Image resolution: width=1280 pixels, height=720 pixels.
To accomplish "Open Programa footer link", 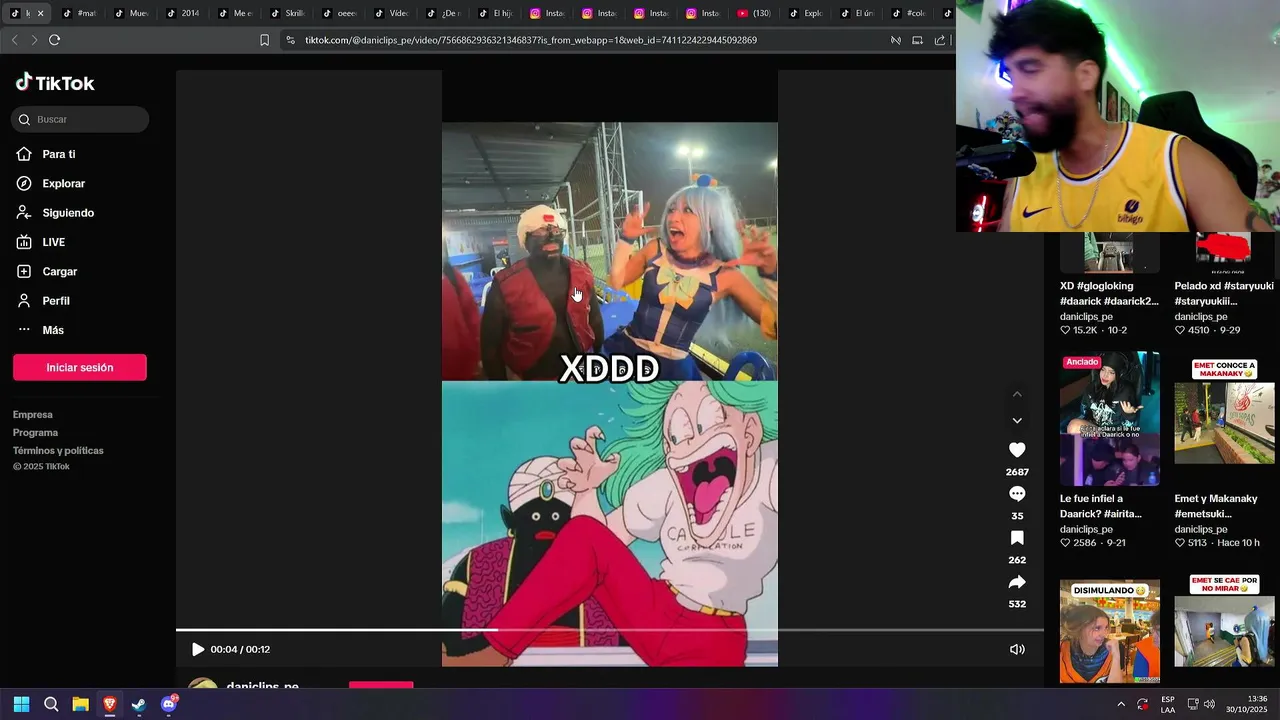I will pyautogui.click(x=35, y=433).
